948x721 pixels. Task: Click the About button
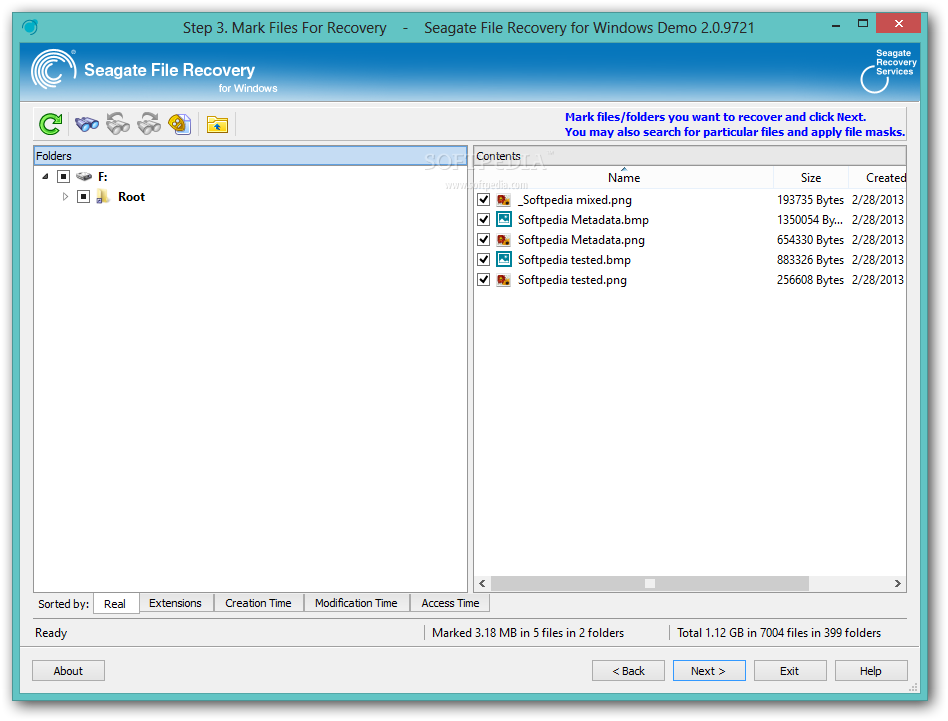[68, 671]
